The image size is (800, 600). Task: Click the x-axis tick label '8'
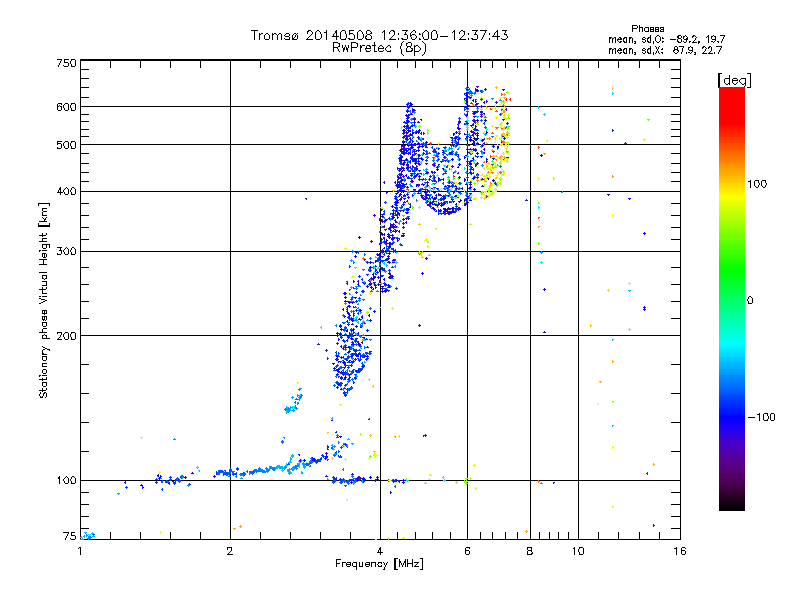[530, 551]
